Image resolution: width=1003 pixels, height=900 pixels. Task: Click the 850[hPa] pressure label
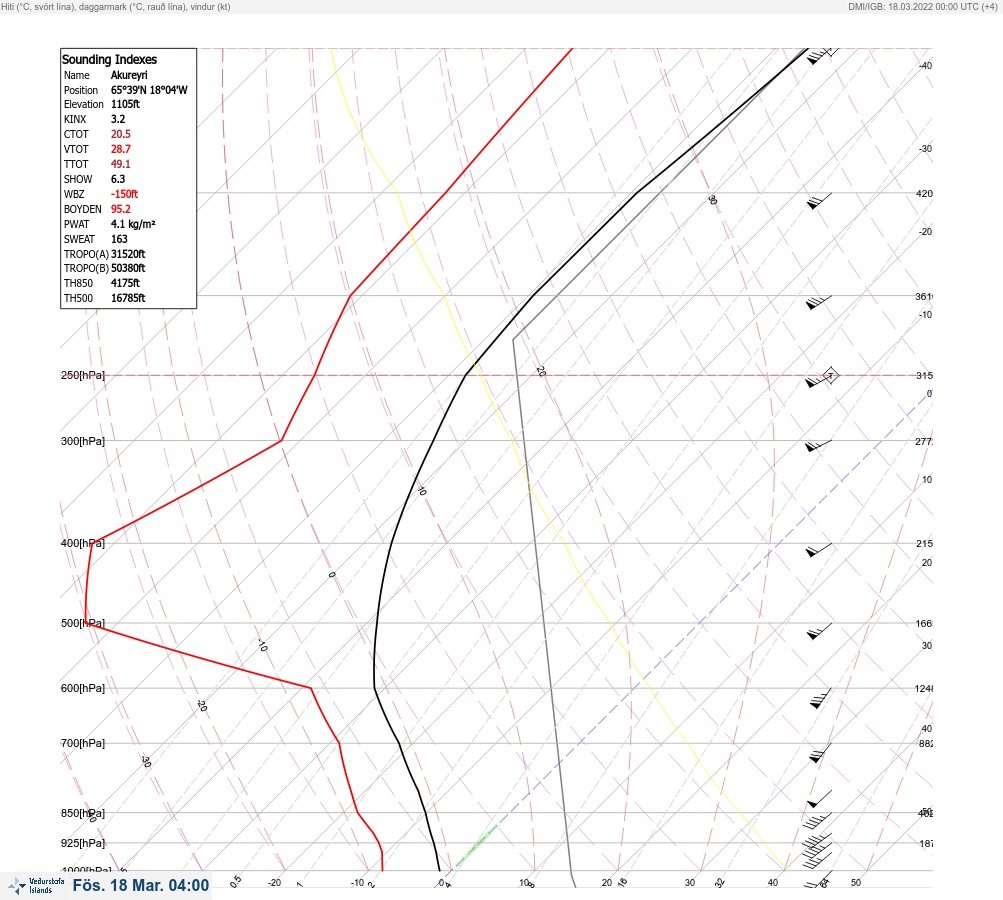coord(83,813)
